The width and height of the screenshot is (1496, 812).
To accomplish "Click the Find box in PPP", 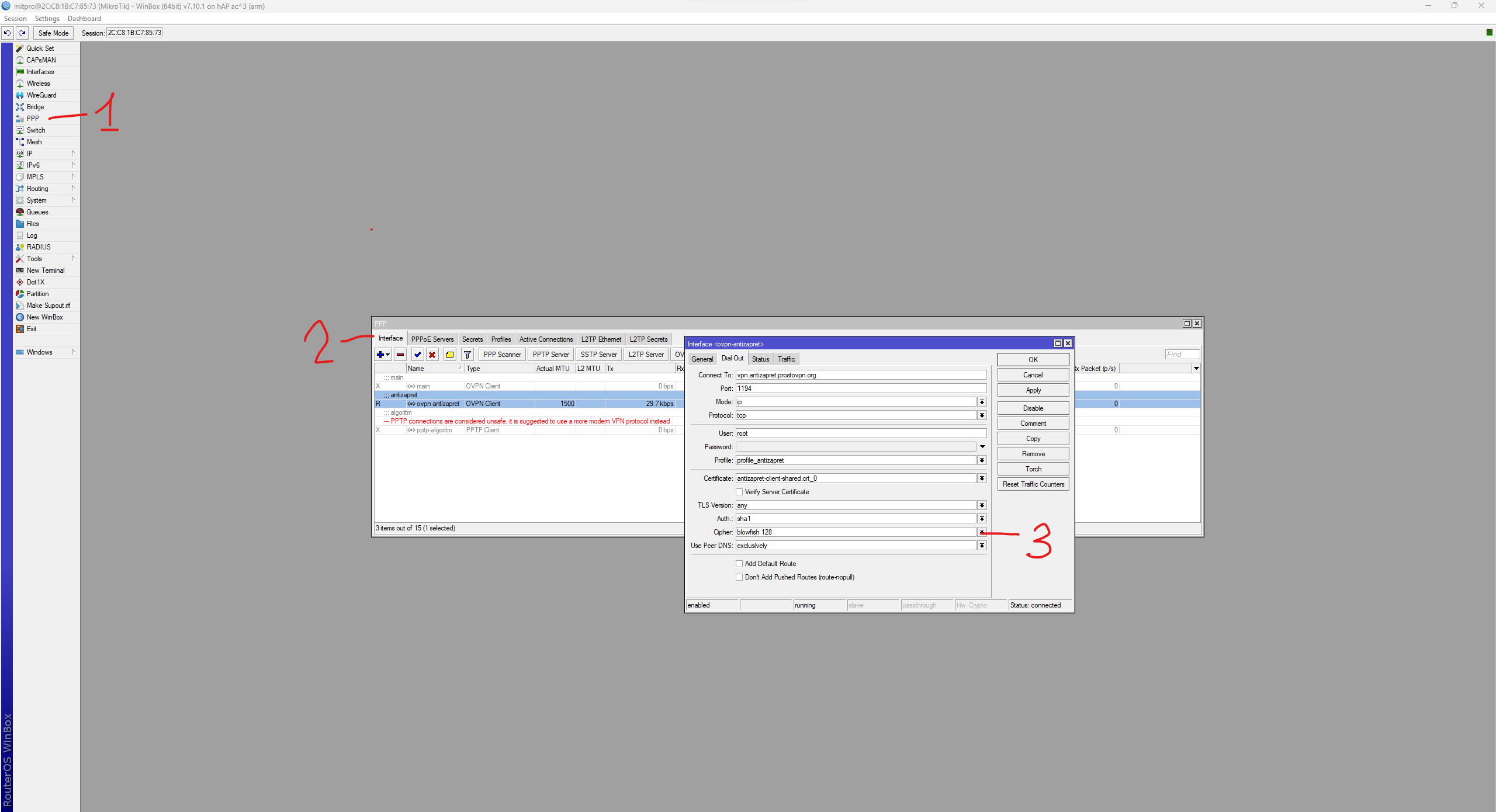I will point(1182,355).
